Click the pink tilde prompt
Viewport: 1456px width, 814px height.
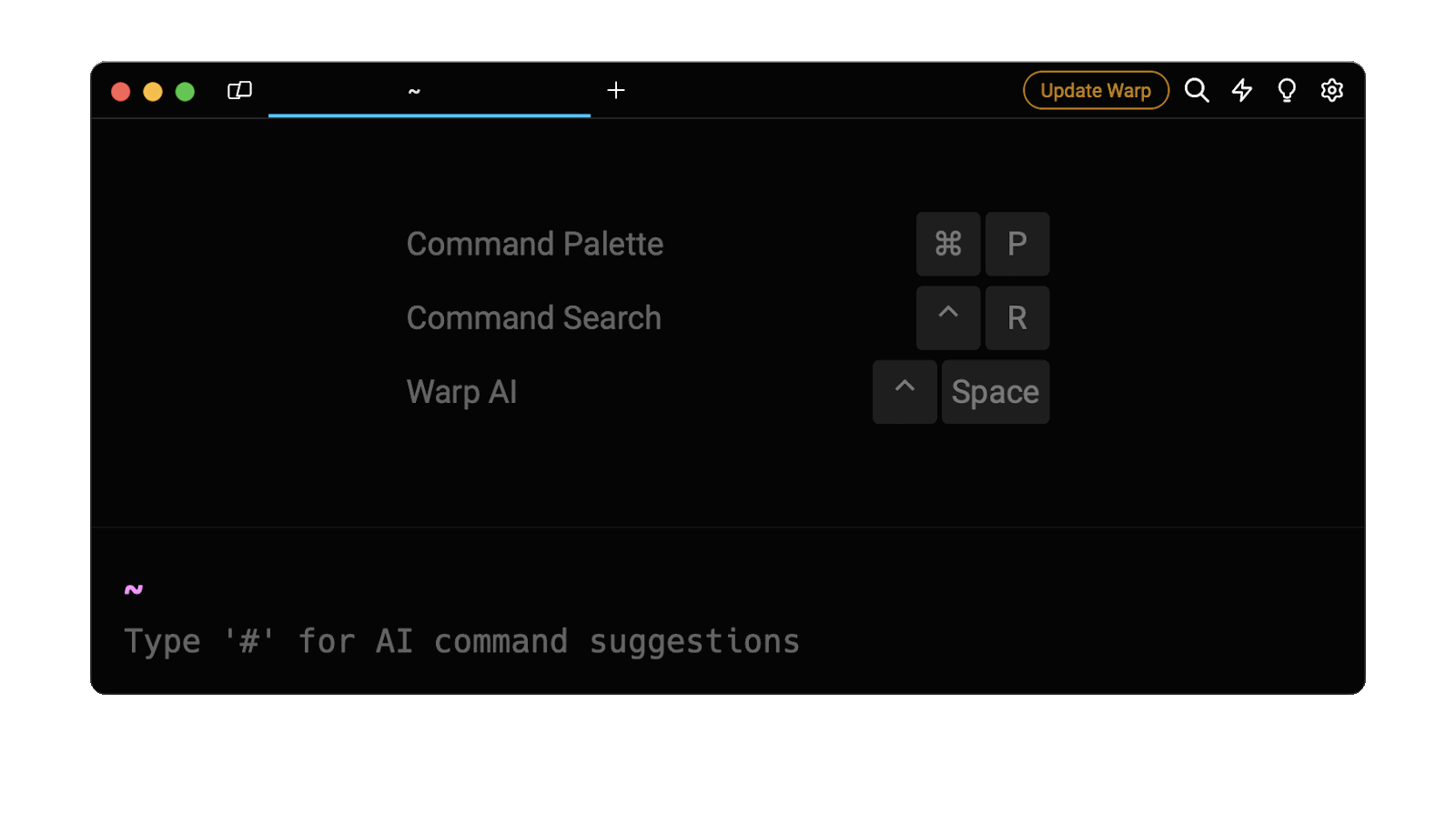pos(134,589)
